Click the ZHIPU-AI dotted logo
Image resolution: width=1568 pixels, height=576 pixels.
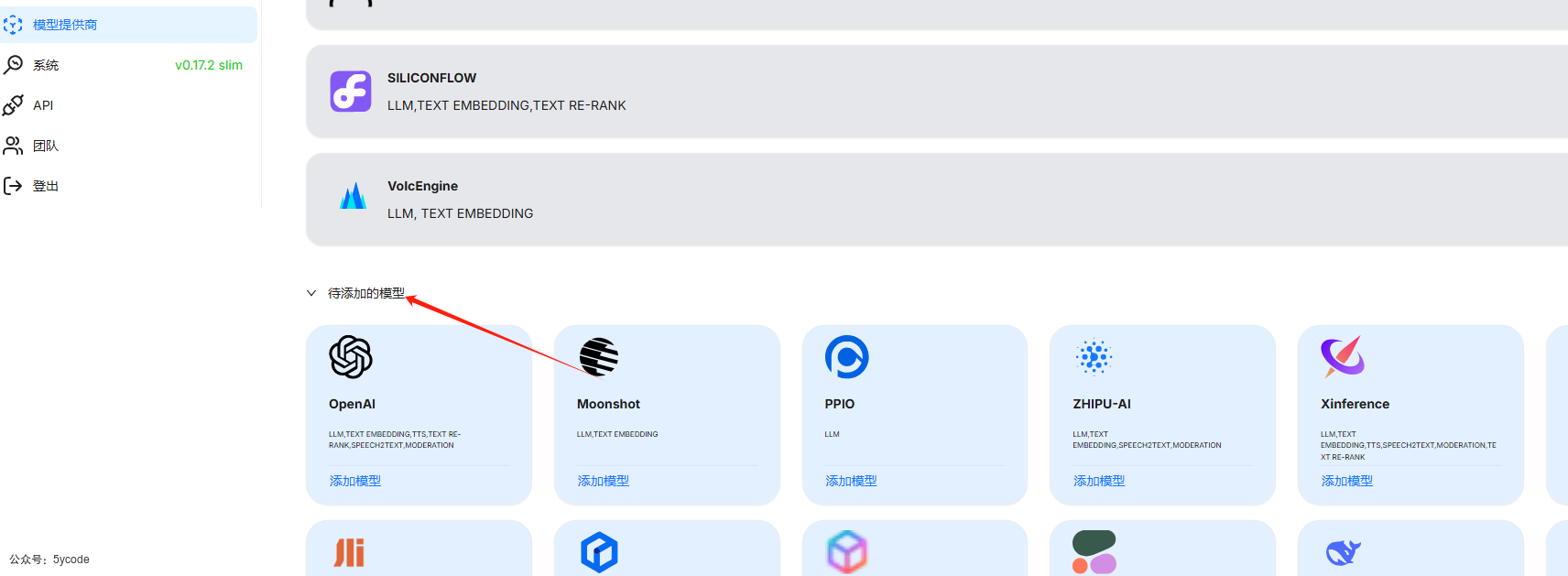(x=1094, y=357)
